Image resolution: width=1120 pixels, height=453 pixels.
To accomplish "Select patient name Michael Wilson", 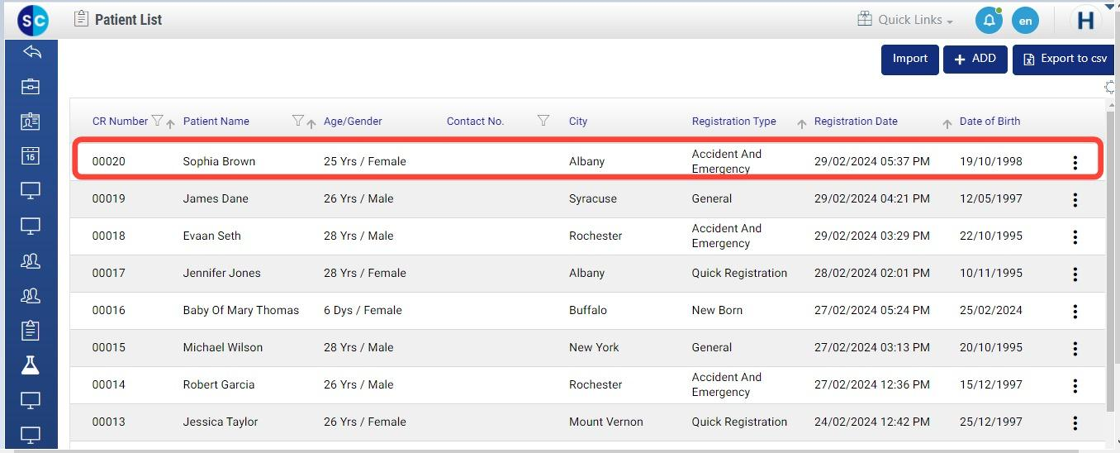I will [223, 347].
